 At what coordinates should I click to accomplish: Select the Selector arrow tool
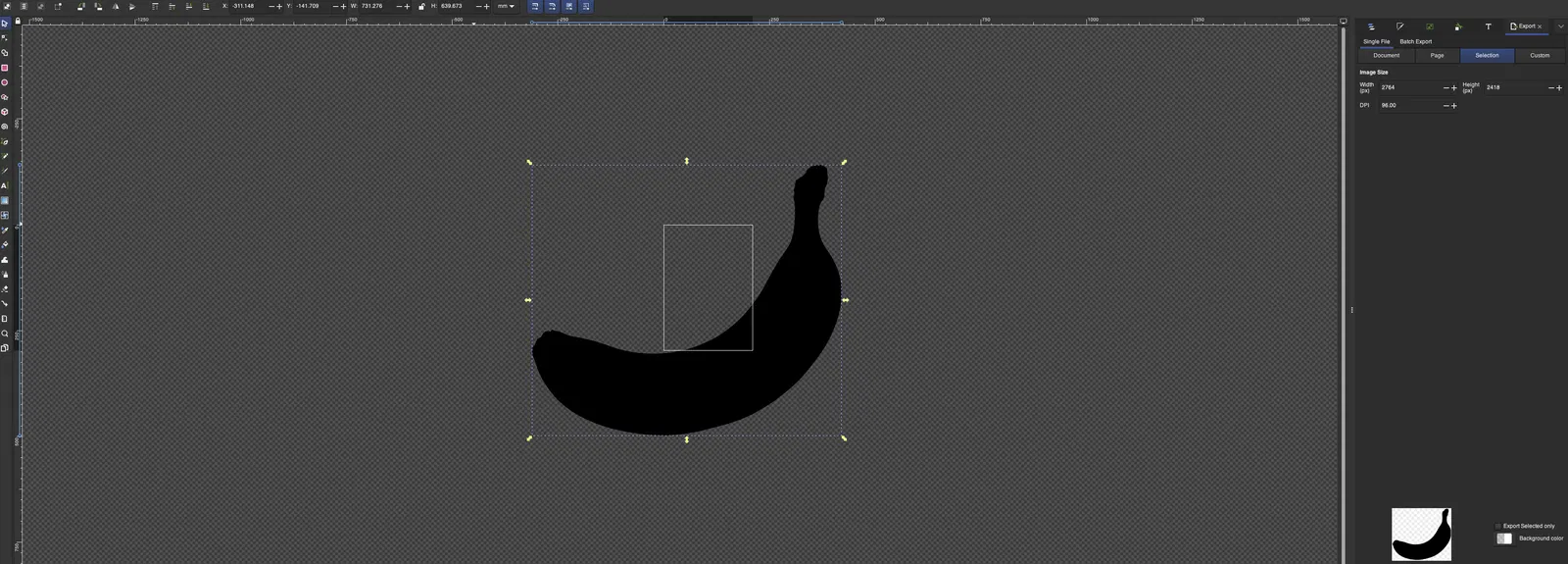(5, 23)
